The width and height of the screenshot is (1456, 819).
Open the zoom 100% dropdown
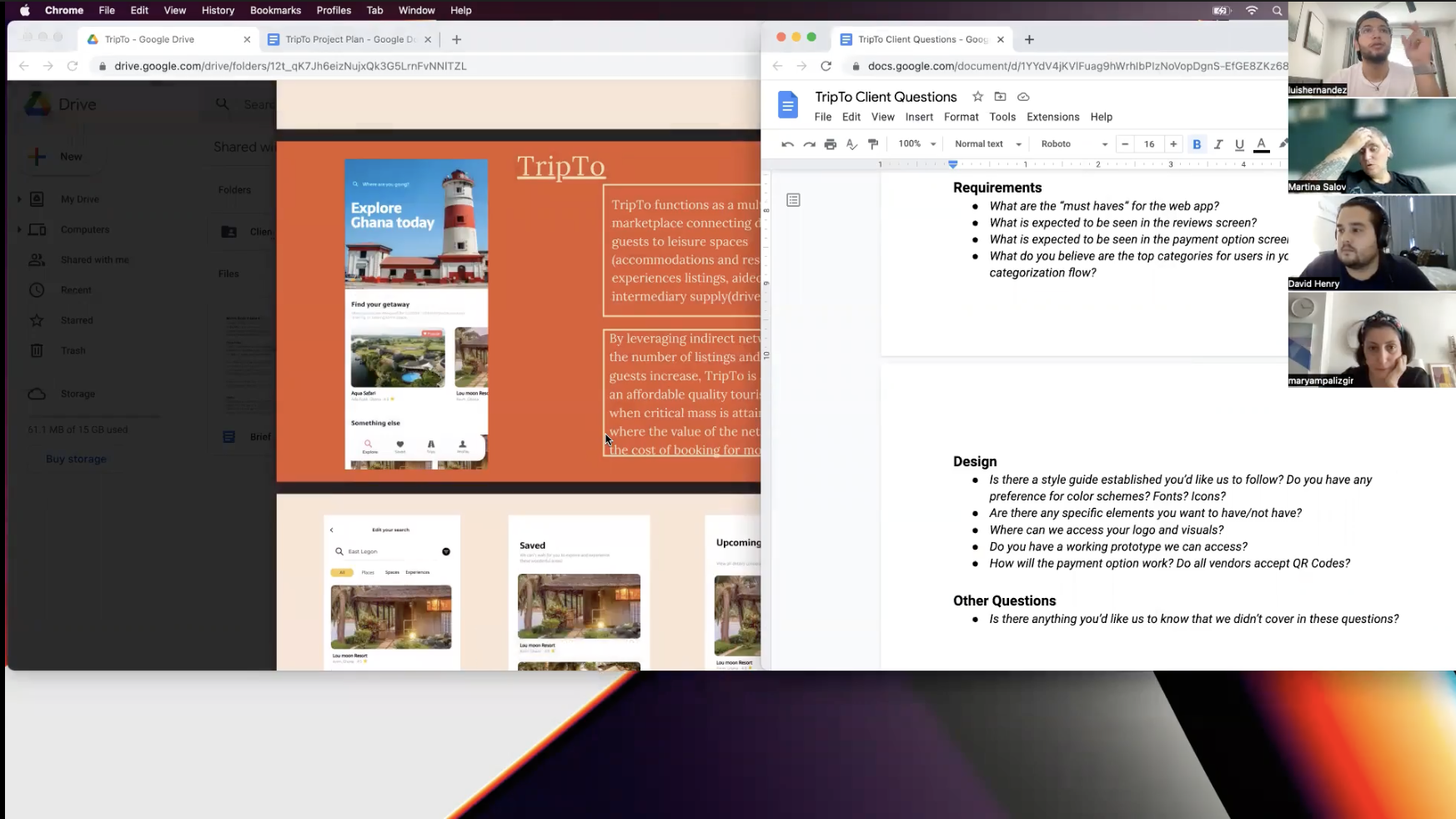pyautogui.click(x=917, y=144)
